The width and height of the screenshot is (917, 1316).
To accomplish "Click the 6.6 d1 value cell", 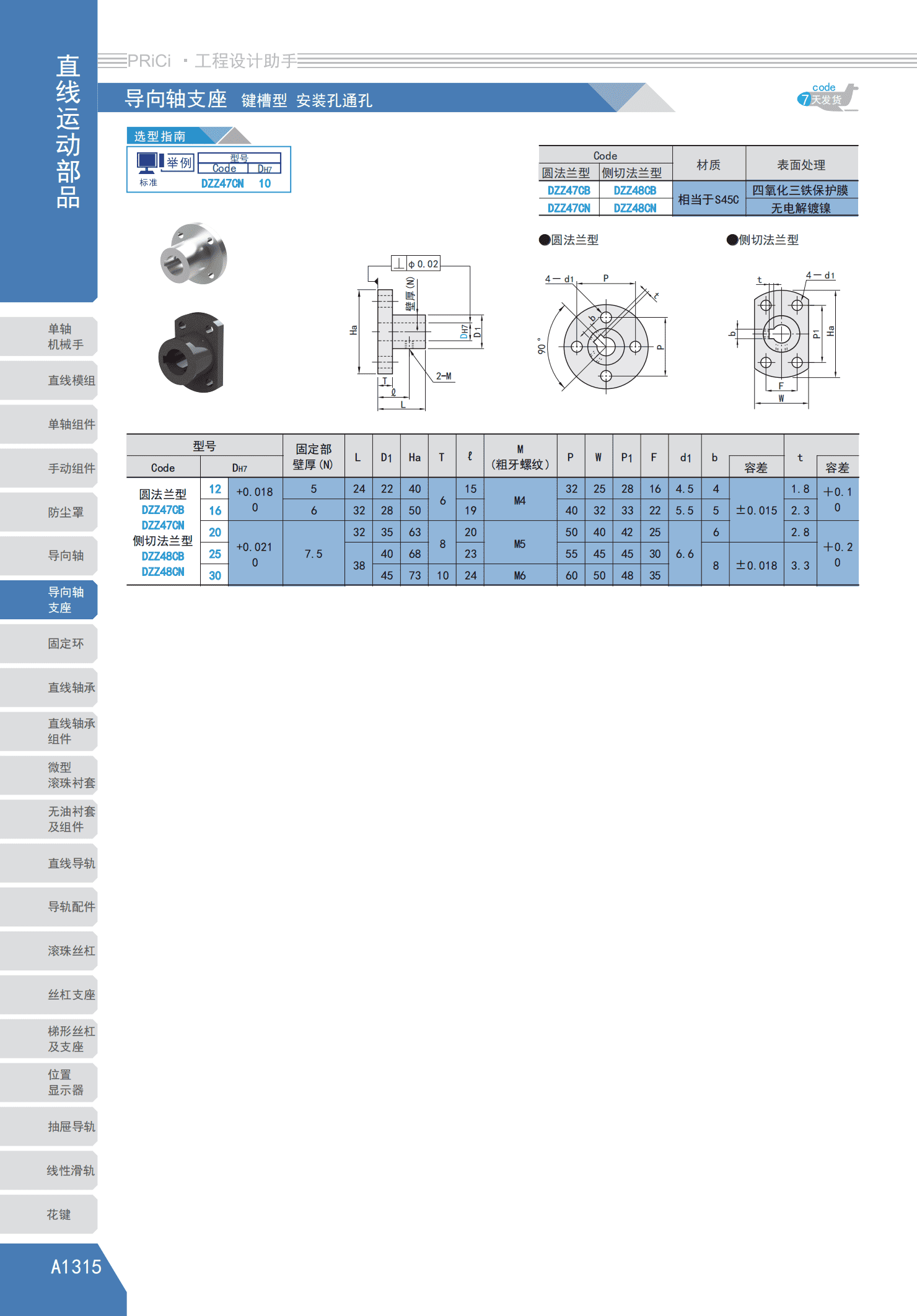I will click(x=685, y=554).
